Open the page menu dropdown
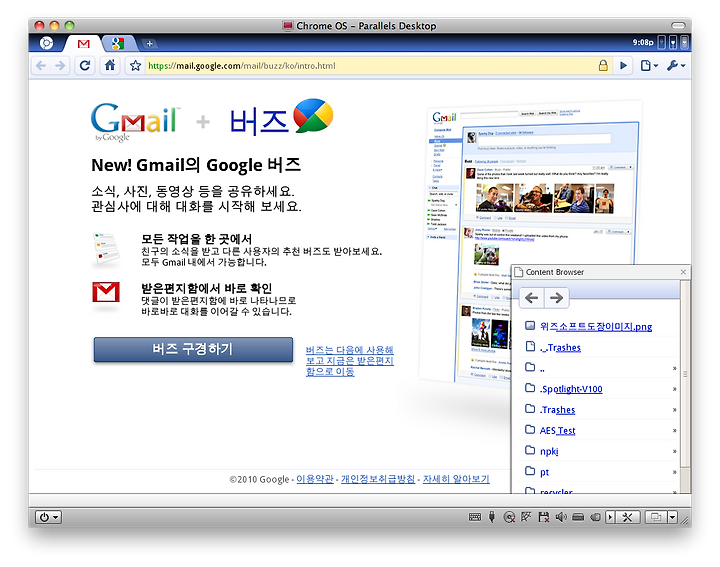720x567 pixels. click(x=649, y=66)
